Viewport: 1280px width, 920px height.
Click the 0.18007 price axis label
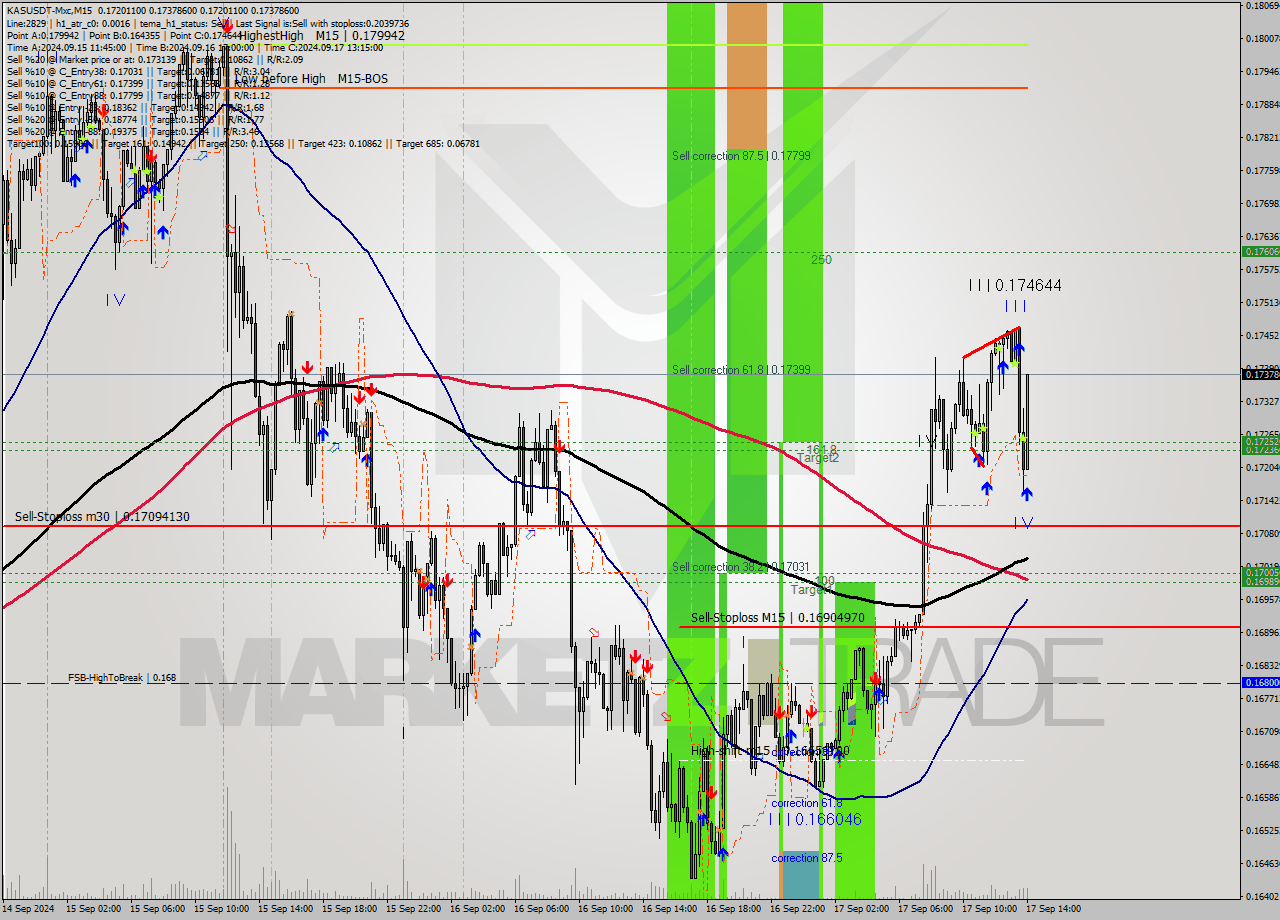tap(1261, 38)
